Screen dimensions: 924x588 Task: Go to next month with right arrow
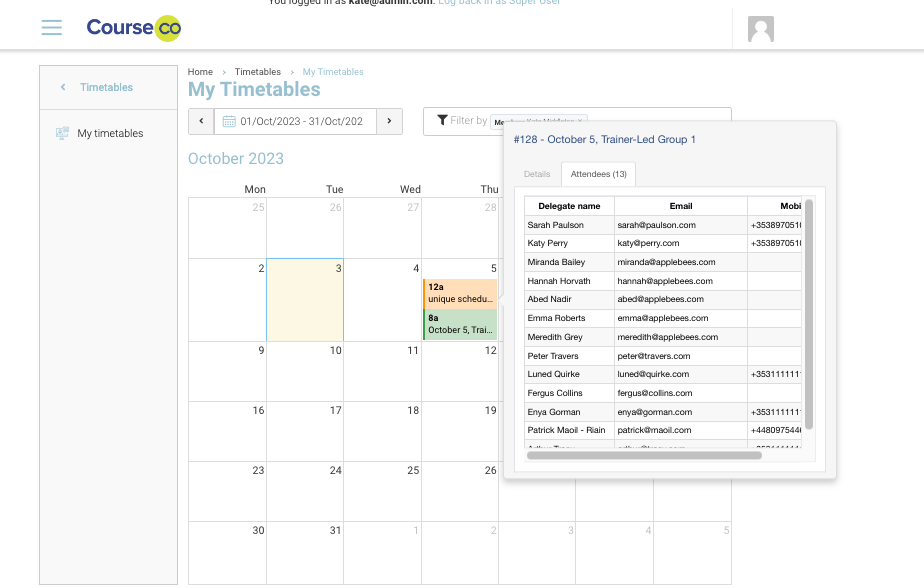(x=389, y=121)
